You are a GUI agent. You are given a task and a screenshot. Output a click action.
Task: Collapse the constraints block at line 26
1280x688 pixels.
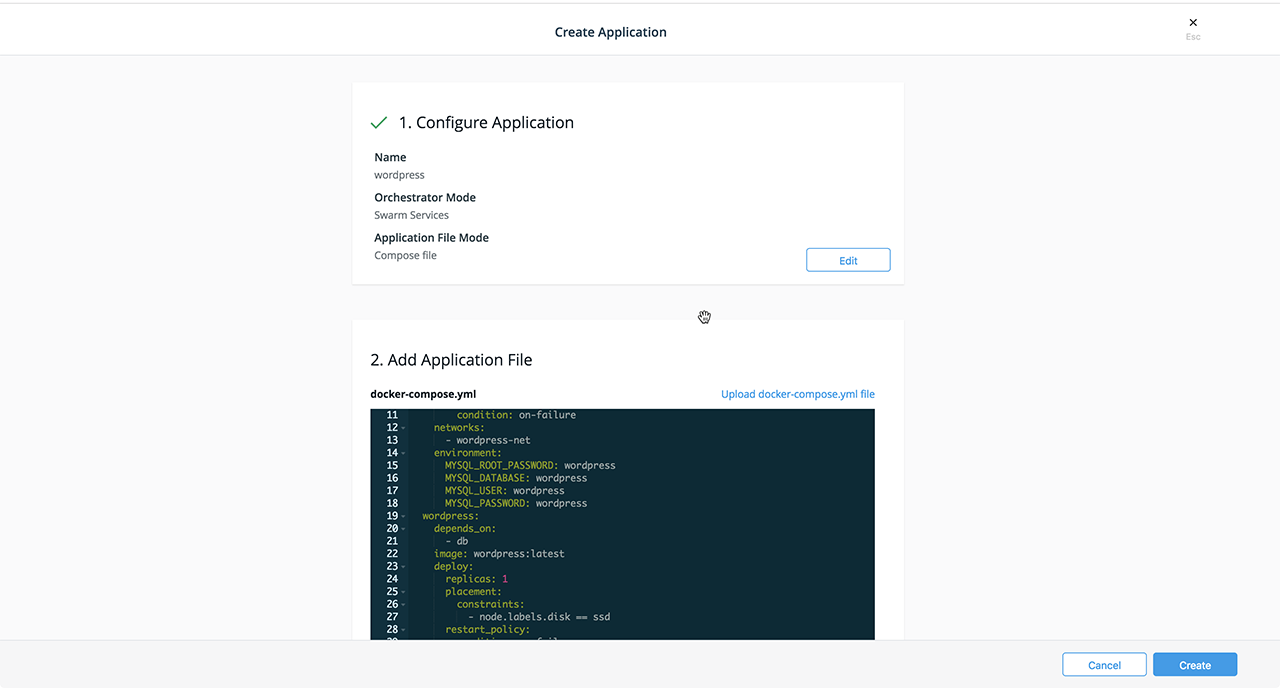pyautogui.click(x=404, y=605)
